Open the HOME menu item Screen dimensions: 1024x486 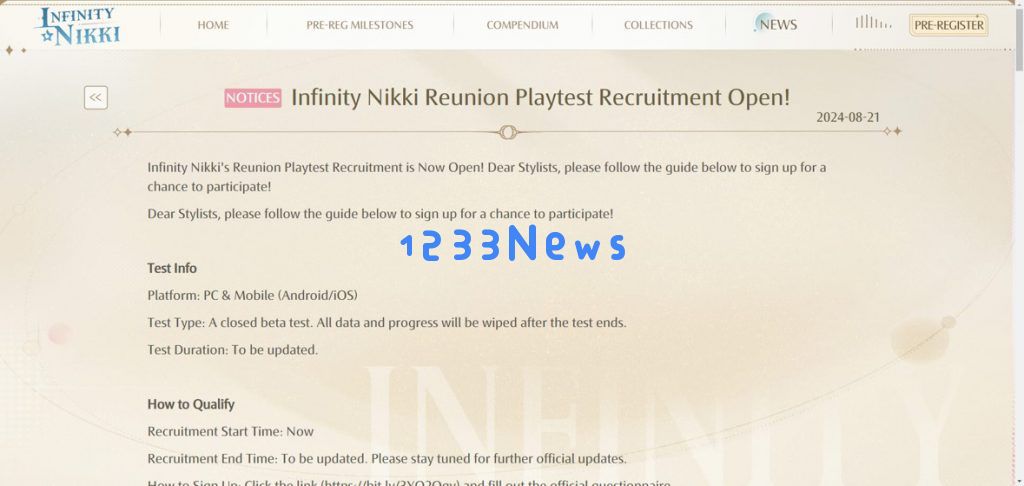pyautogui.click(x=213, y=25)
